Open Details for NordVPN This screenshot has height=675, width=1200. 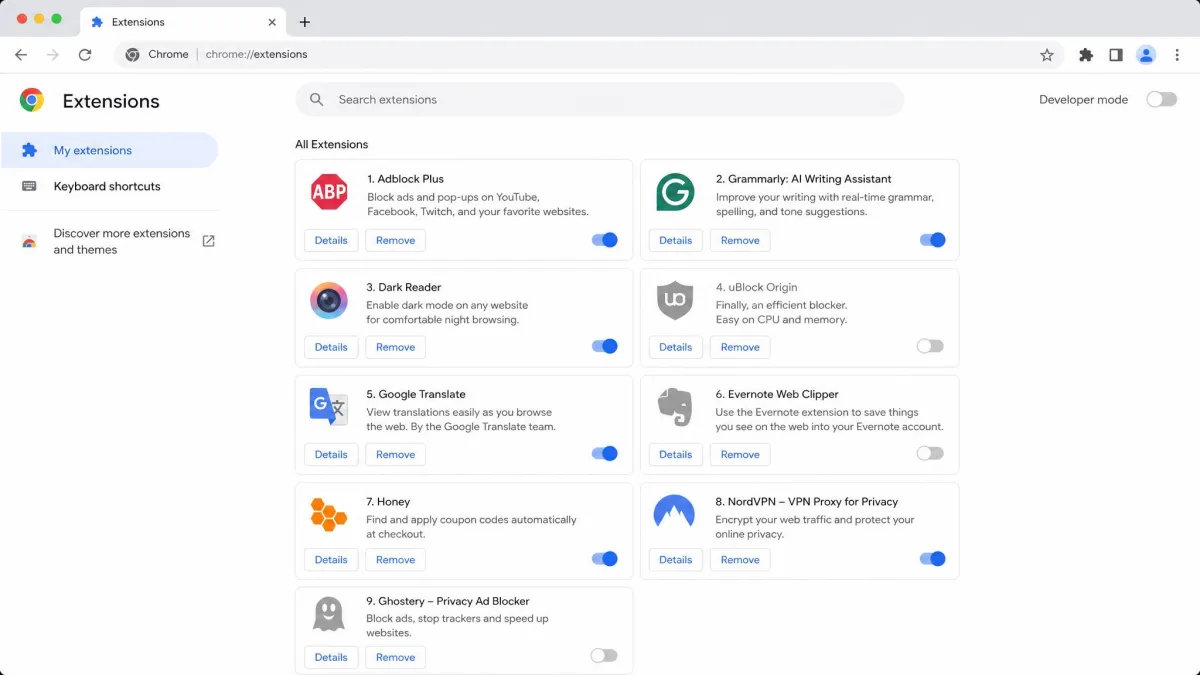675,560
